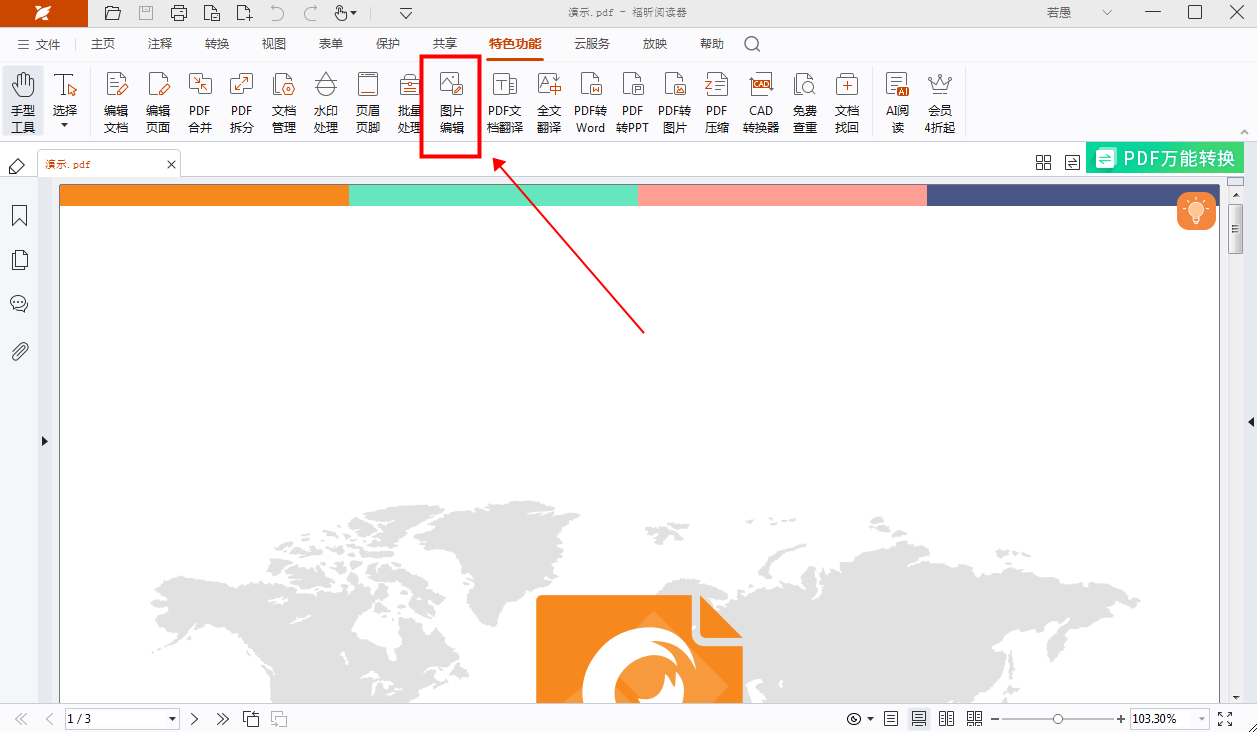Open the bookmarks panel in left sidebar
This screenshot has width=1257, height=732.
[19, 216]
